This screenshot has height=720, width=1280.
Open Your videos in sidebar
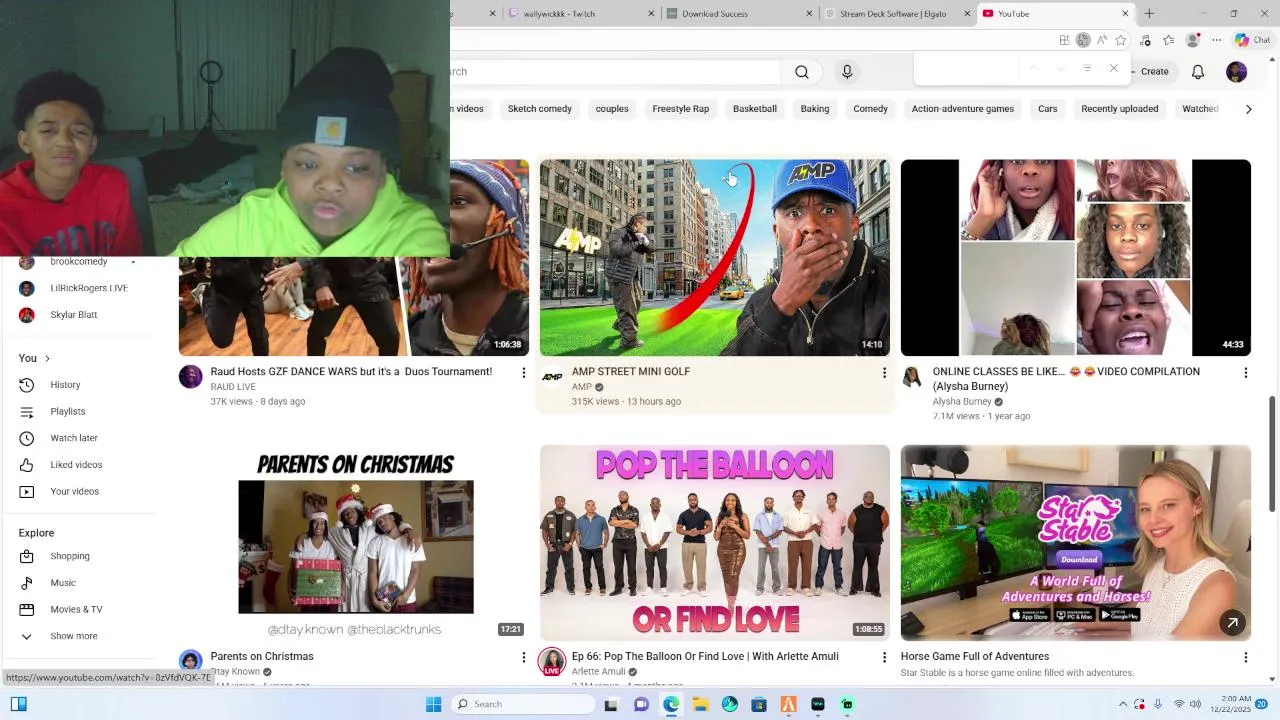pyautogui.click(x=78, y=491)
